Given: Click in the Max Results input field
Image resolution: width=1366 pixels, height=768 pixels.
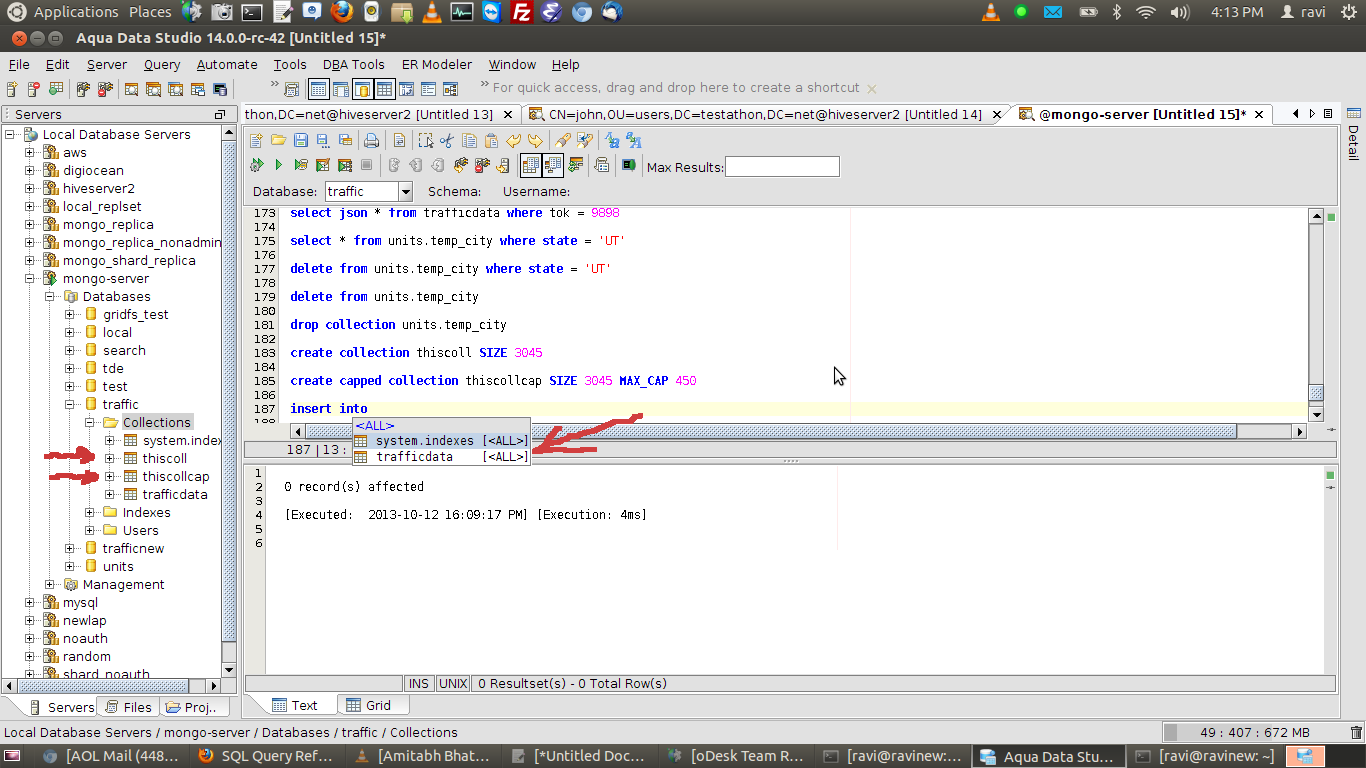Looking at the screenshot, I should pos(782,167).
